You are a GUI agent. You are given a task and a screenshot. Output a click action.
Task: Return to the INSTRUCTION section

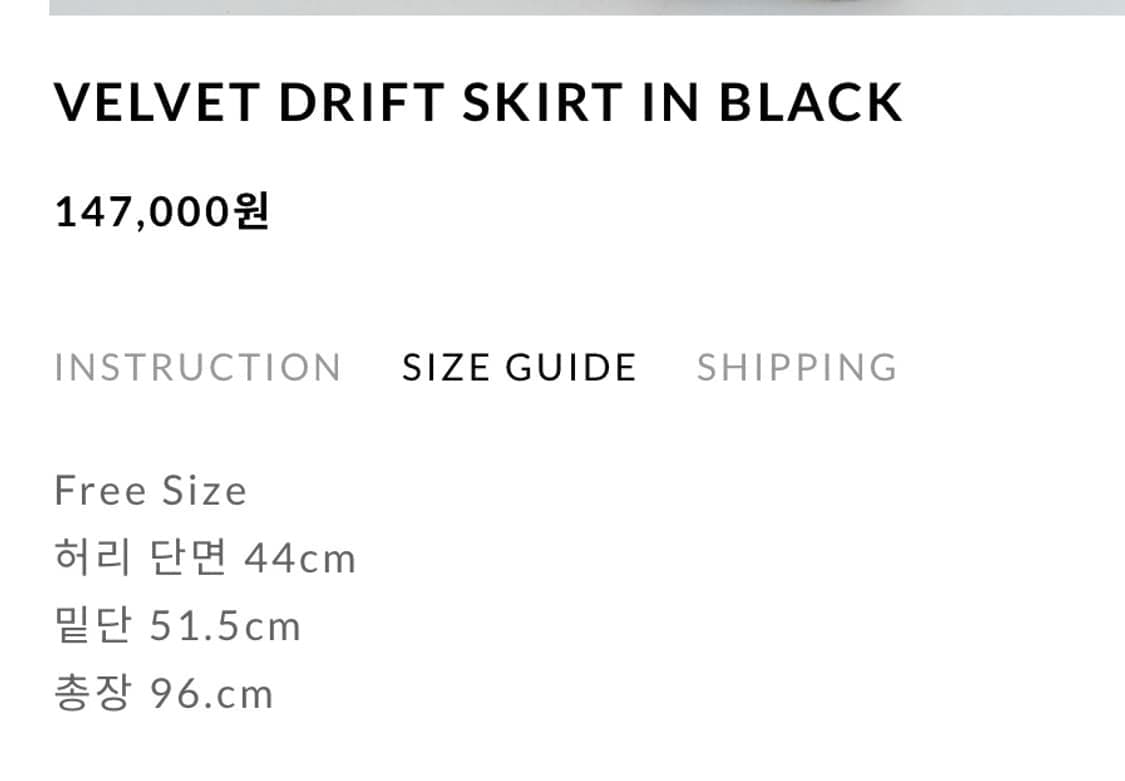click(200, 367)
